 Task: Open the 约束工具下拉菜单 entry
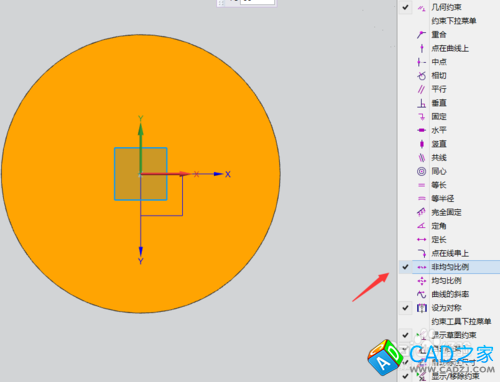pyautogui.click(x=461, y=322)
